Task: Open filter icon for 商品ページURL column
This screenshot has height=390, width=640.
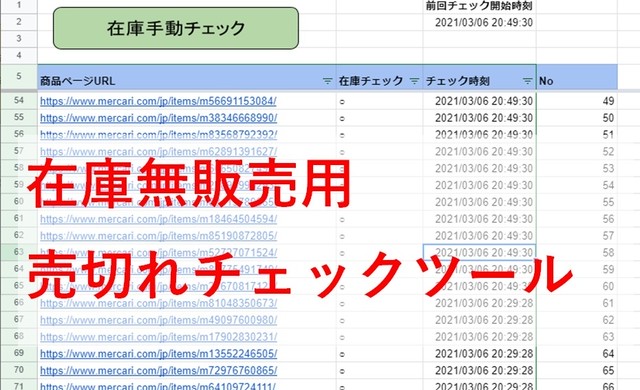Action: pyautogui.click(x=327, y=81)
